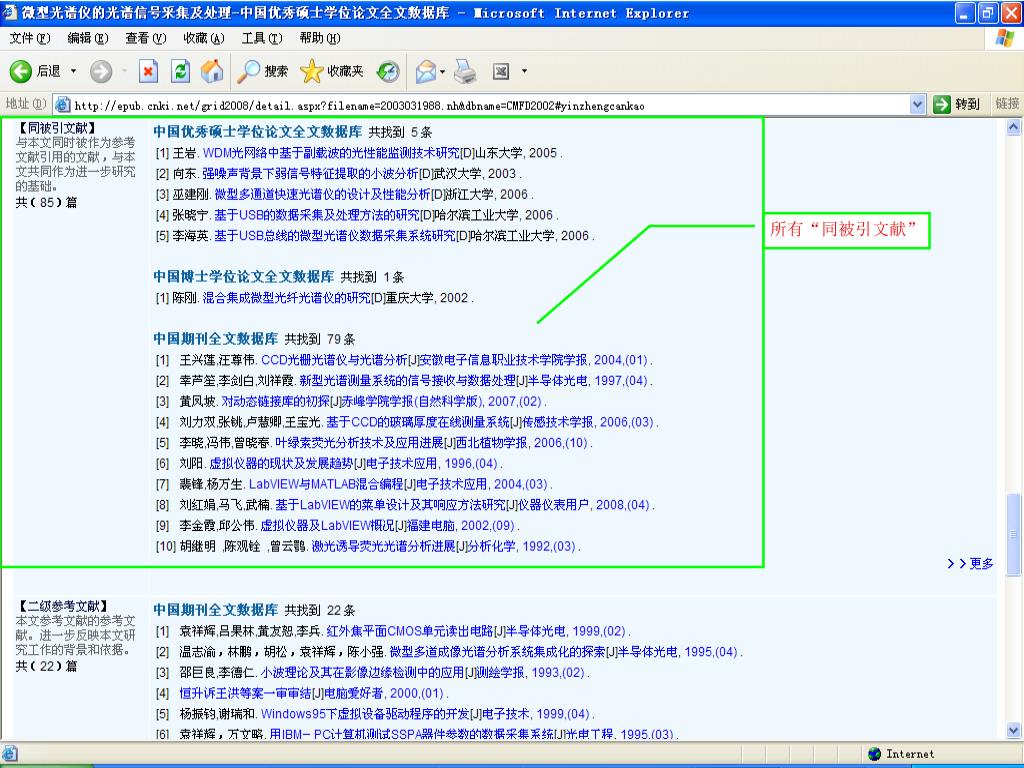Click the vertical scrollbar thumb

point(1014,534)
